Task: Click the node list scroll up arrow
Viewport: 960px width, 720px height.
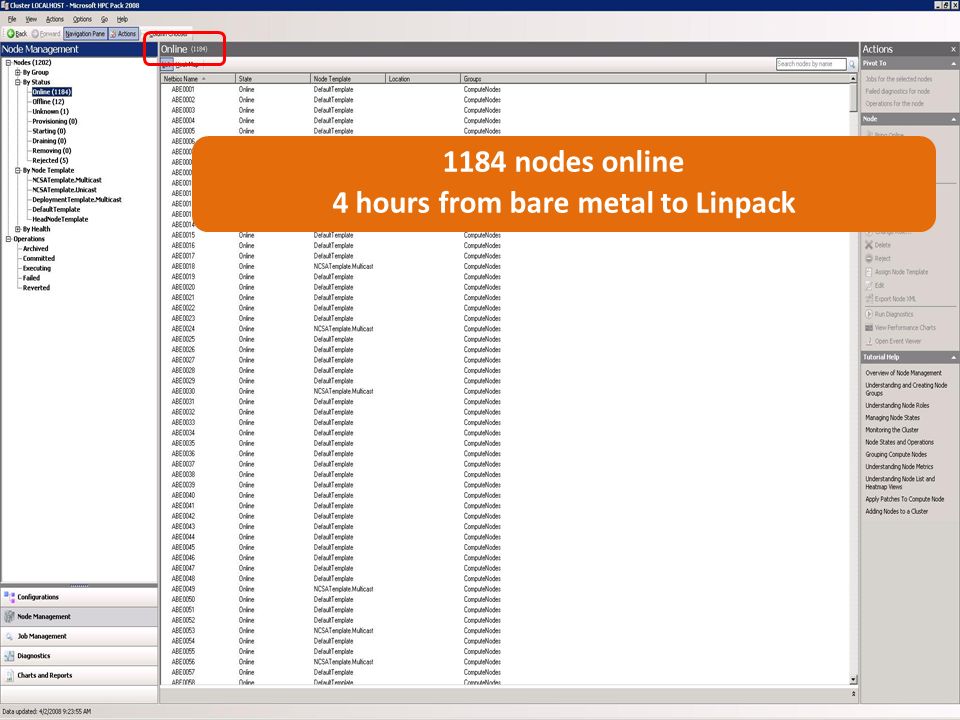Action: point(853,79)
